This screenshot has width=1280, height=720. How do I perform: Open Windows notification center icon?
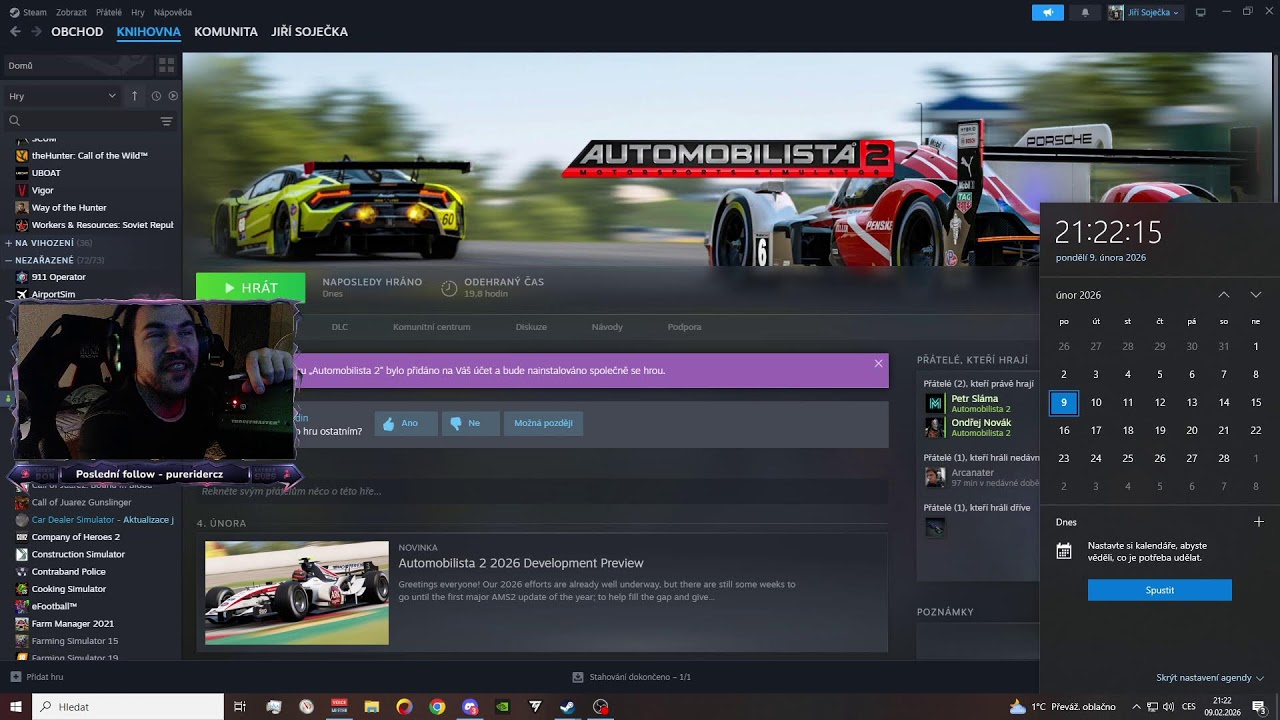click(1259, 706)
